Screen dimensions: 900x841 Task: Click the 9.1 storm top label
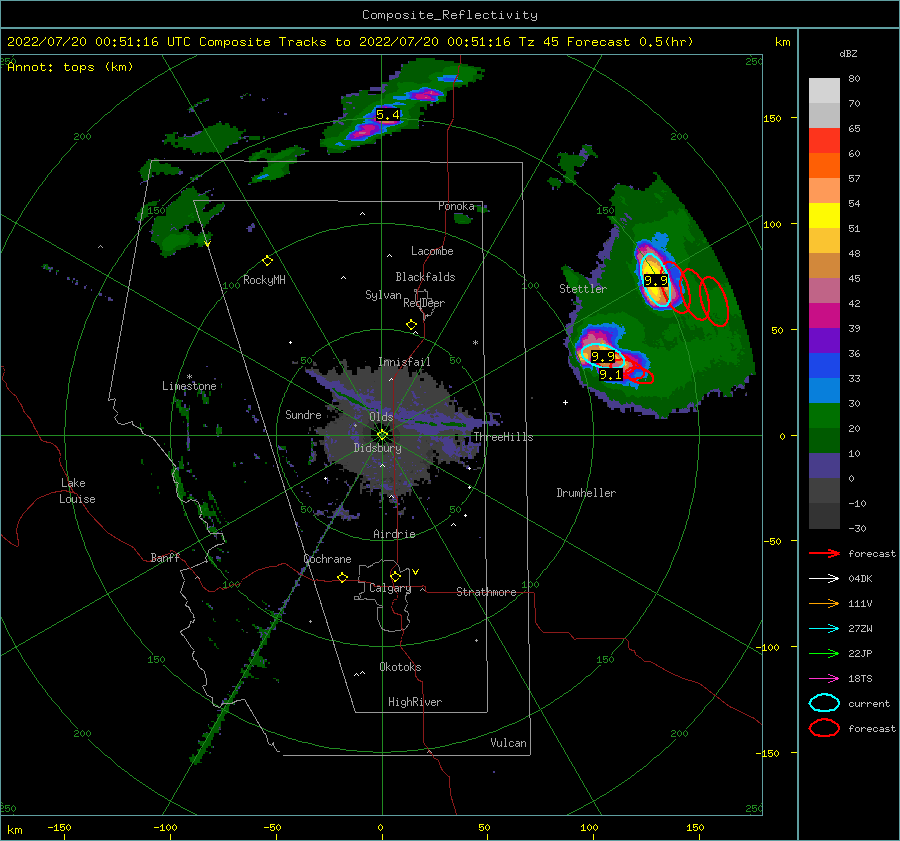(610, 375)
